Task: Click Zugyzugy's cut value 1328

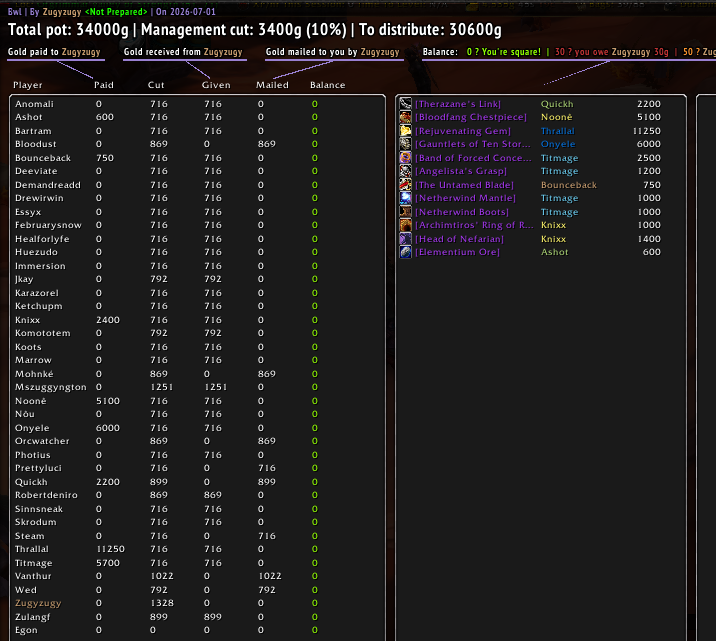Action: pyautogui.click(x=162, y=603)
